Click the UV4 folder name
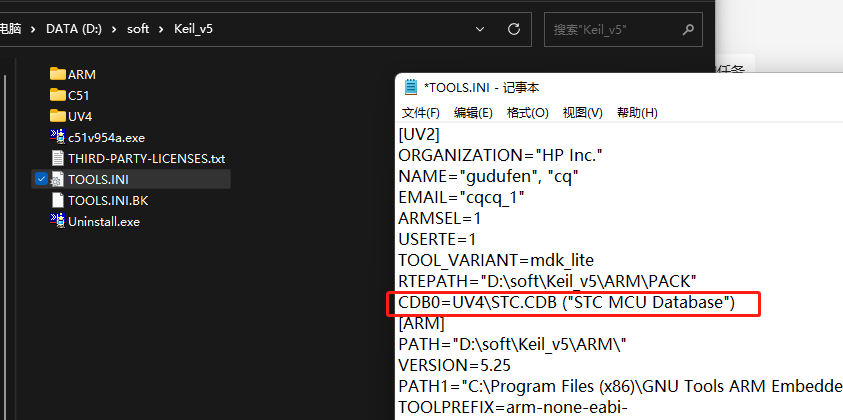 coord(80,116)
